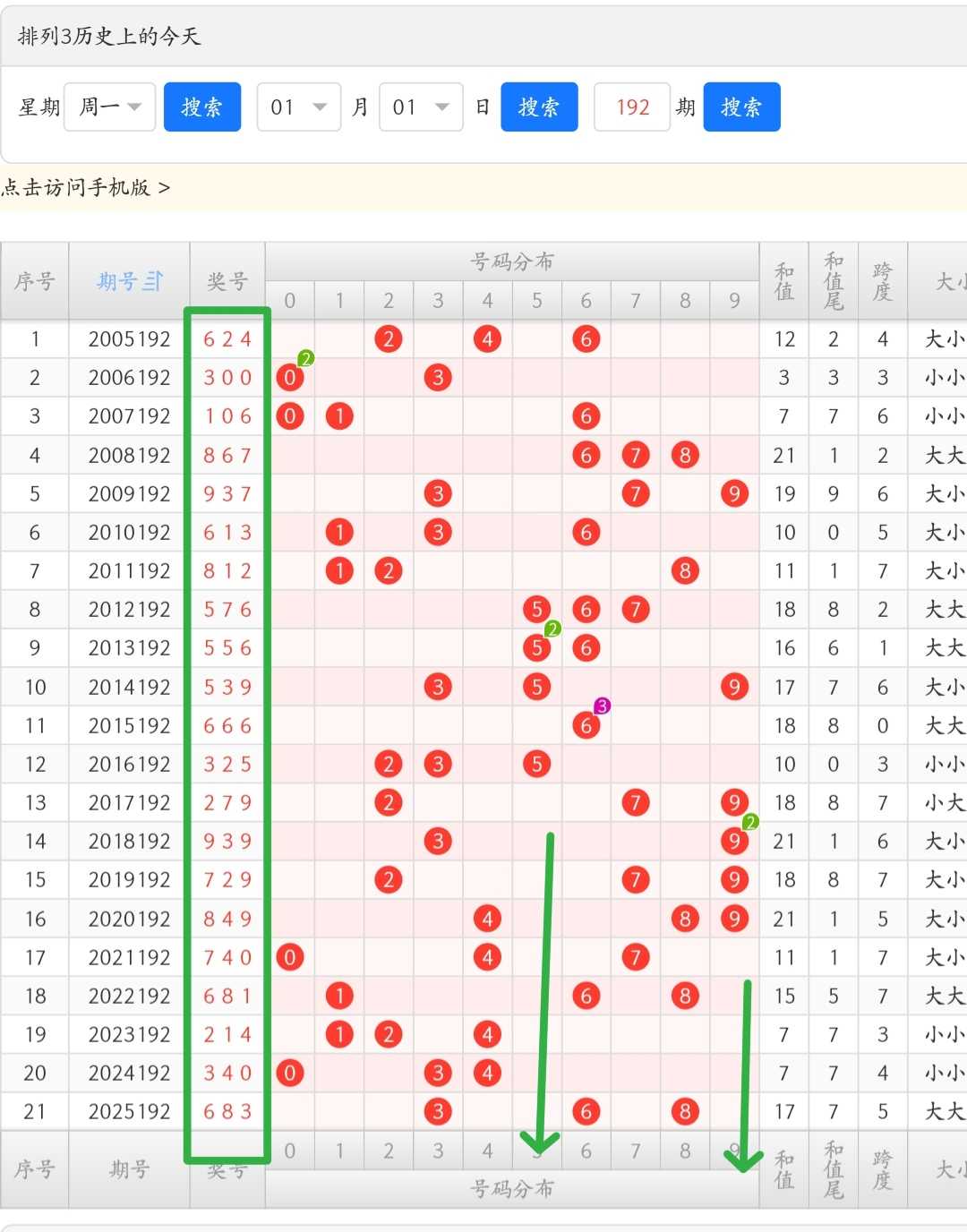967x1232 pixels.
Task: Click red ball 8 in row 2025192
Action: 685,1111
